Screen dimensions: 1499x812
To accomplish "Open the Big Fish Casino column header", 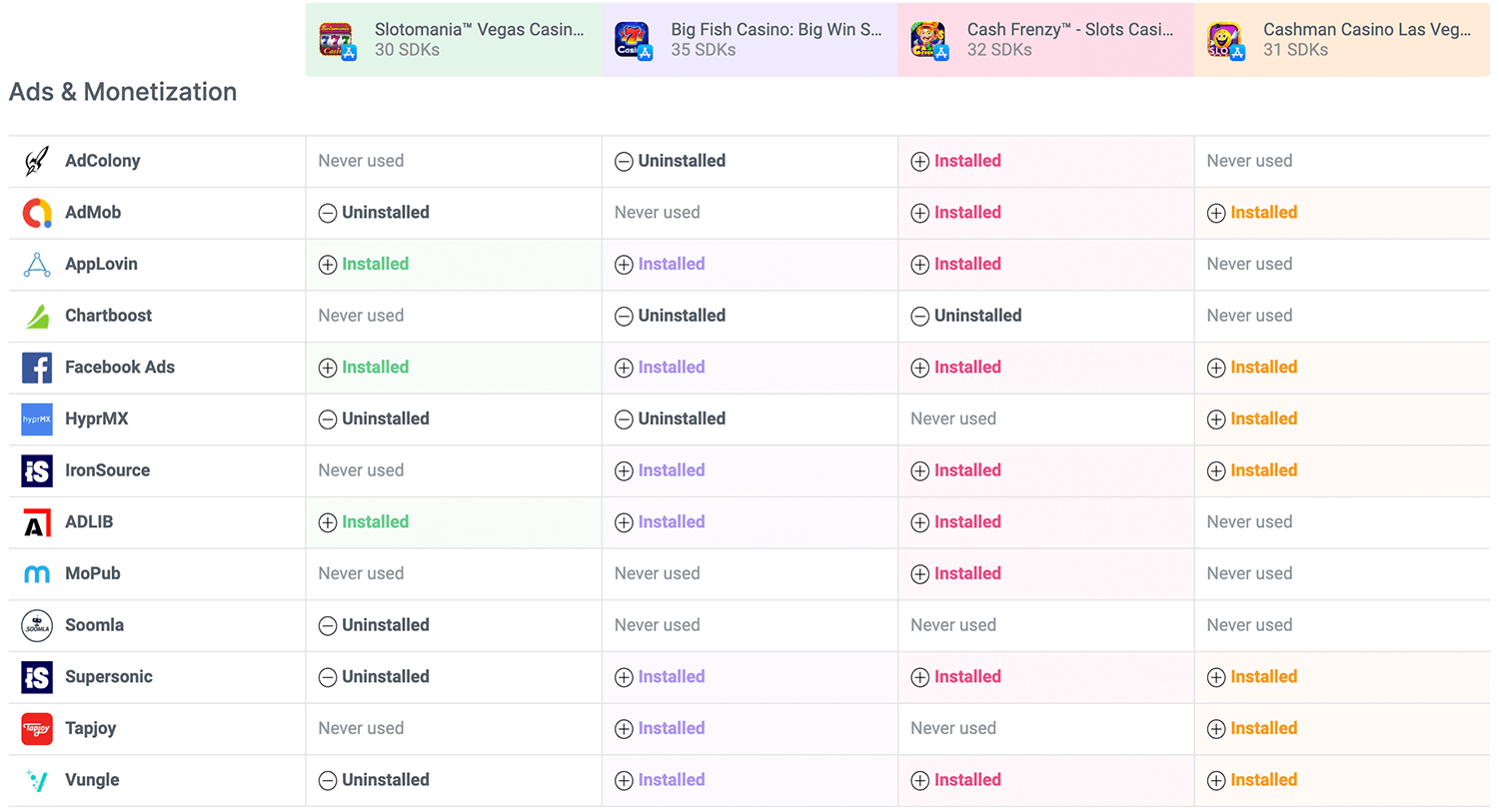I will (x=749, y=40).
